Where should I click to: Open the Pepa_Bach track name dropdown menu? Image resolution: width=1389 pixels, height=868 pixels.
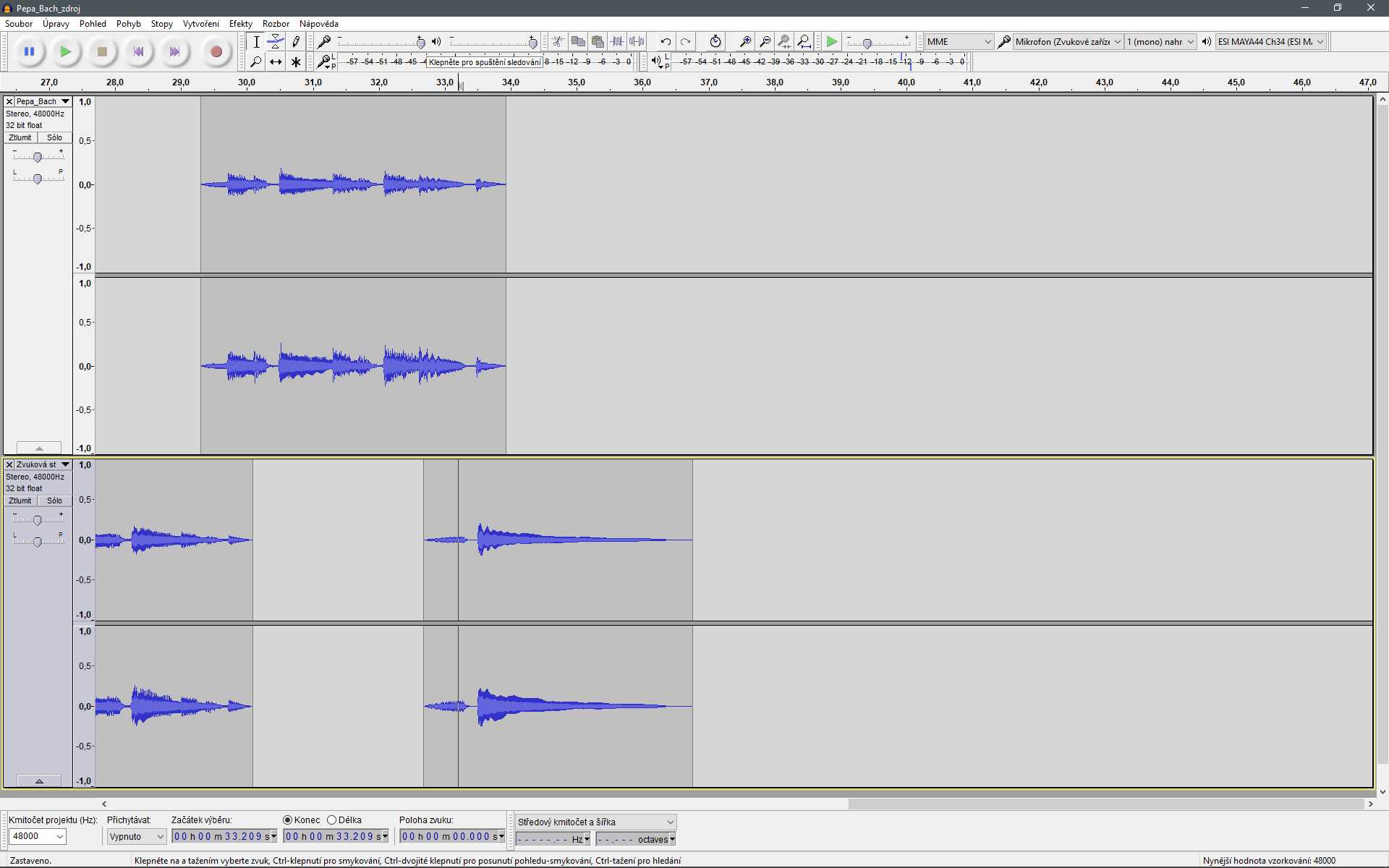coord(43,102)
